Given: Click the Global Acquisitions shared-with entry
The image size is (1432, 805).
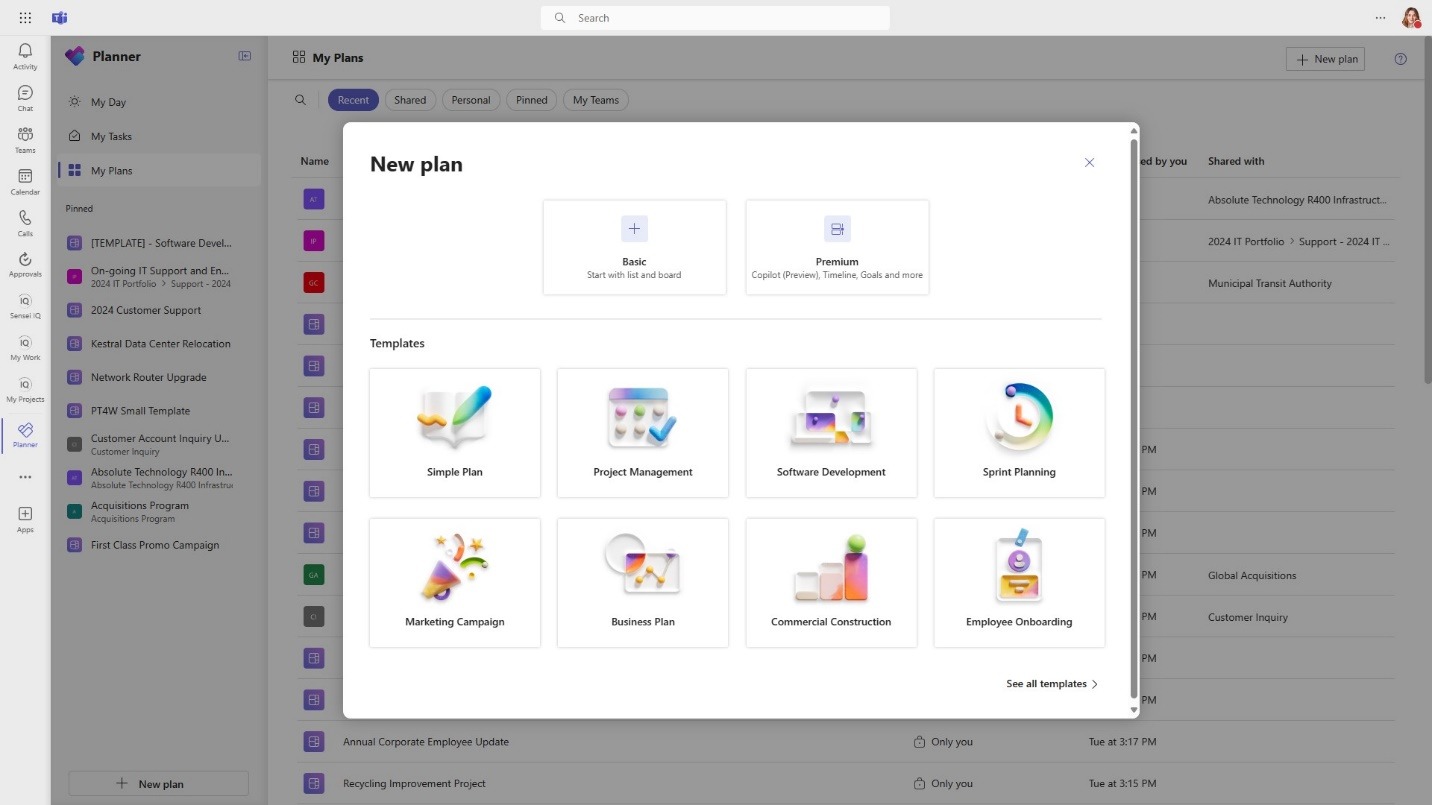Looking at the screenshot, I should click(x=1252, y=575).
